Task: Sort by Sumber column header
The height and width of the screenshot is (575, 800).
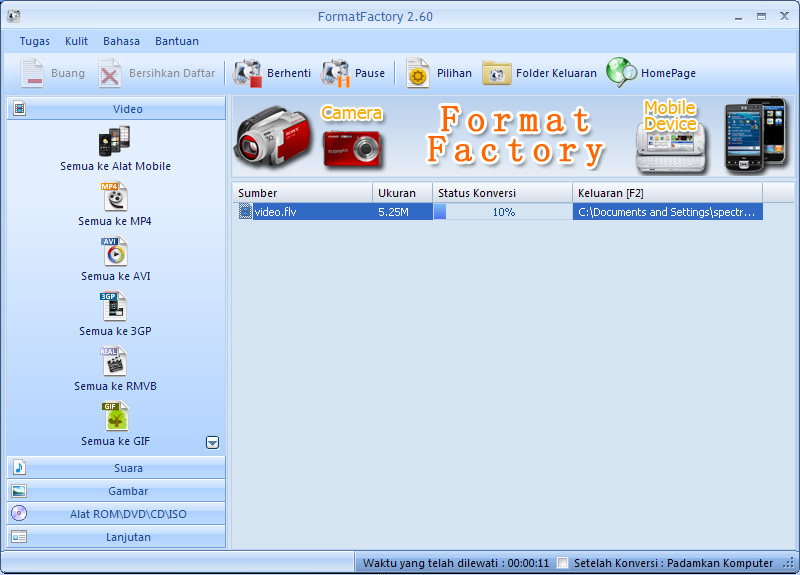Action: (x=303, y=193)
